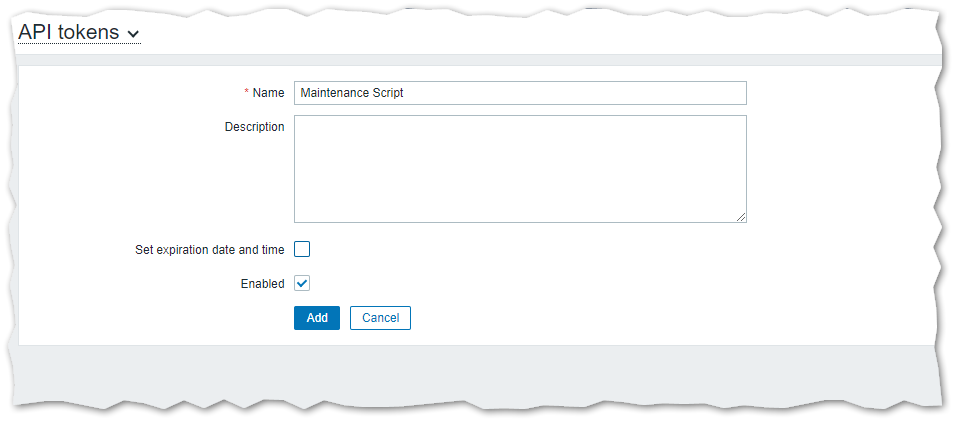Click the Description box resize handle
The height and width of the screenshot is (421, 955).
tap(741, 217)
